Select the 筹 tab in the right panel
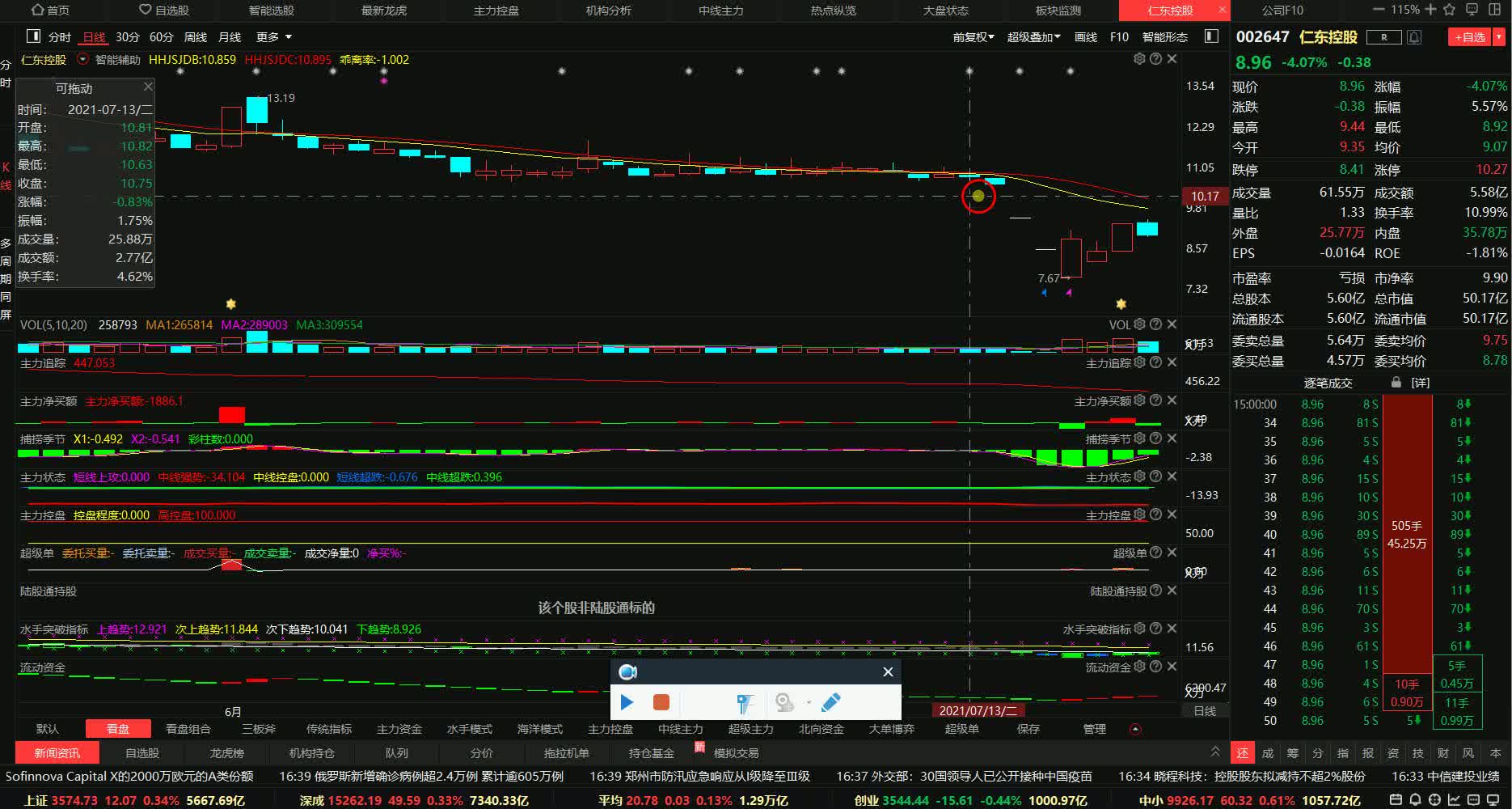This screenshot has height=809, width=1512. click(1293, 753)
